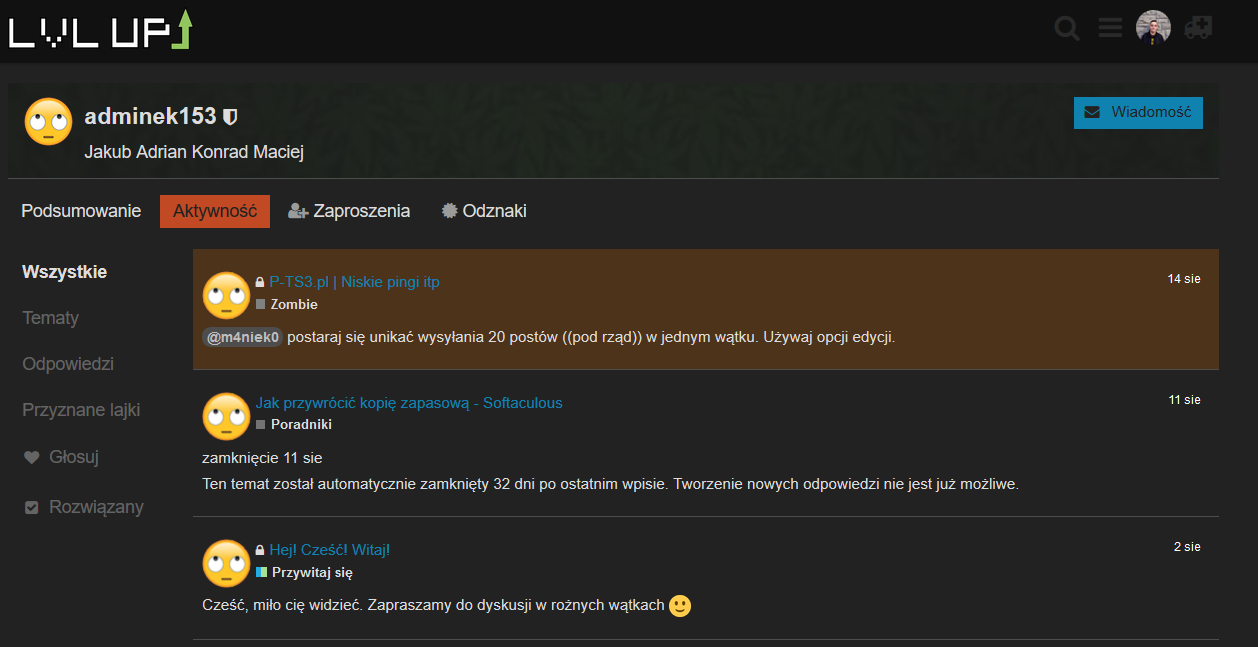Viewport: 1258px width, 647px height.
Task: Click avatar next to P-TS3.pl post
Action: pos(226,295)
